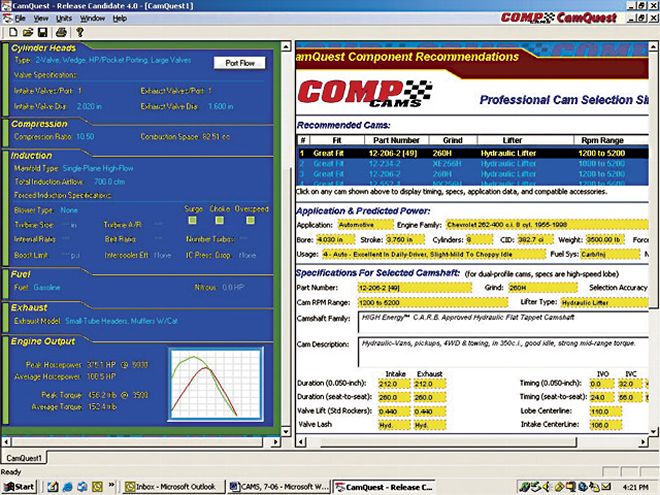Click the Fuel Gasoline value
The width and height of the screenshot is (660, 495).
click(x=47, y=287)
